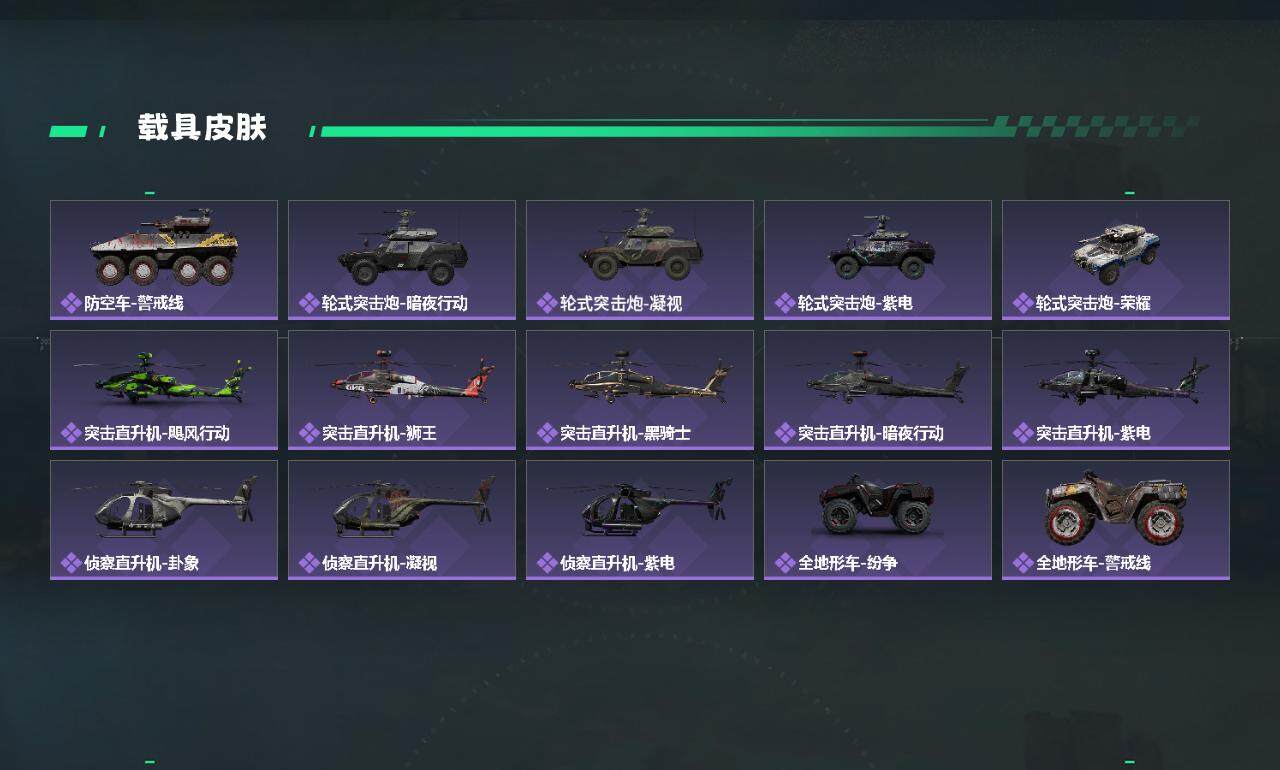Click the 载具皮肤 section heading
1280x770 pixels.
pyautogui.click(x=202, y=128)
